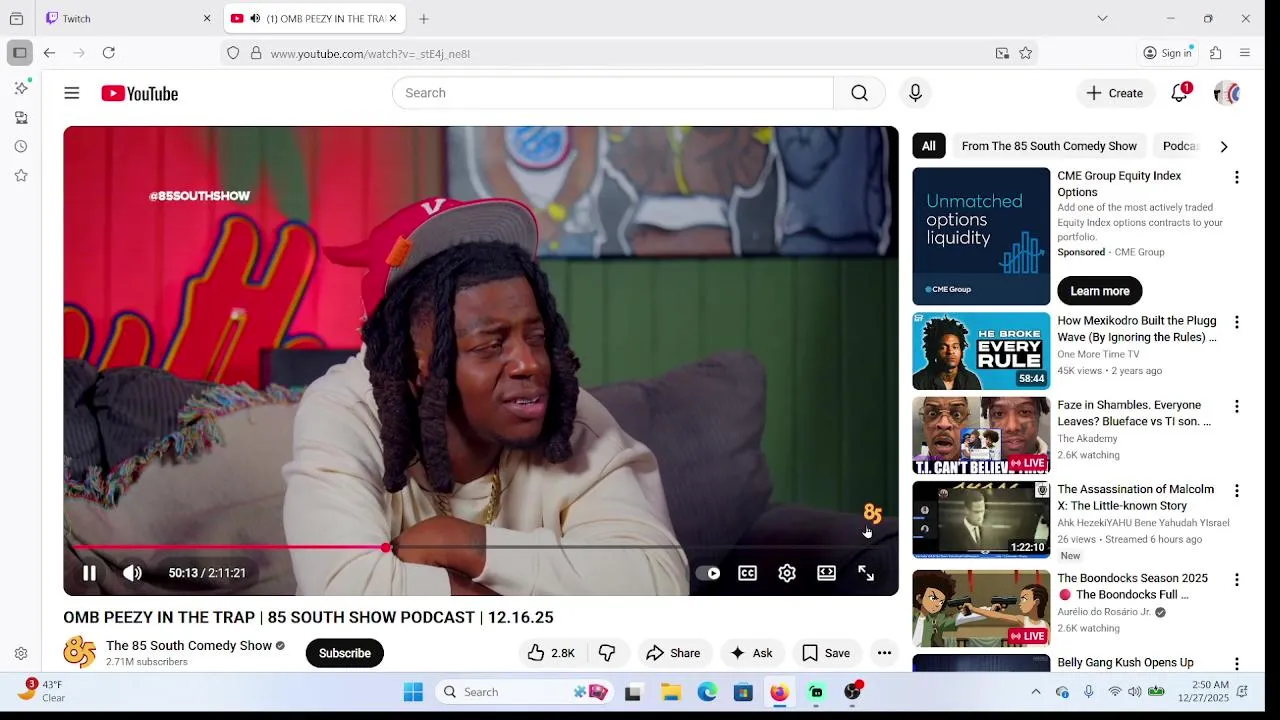Open options for Belly Gang Kush video
Image resolution: width=1280 pixels, height=720 pixels.
click(1236, 664)
